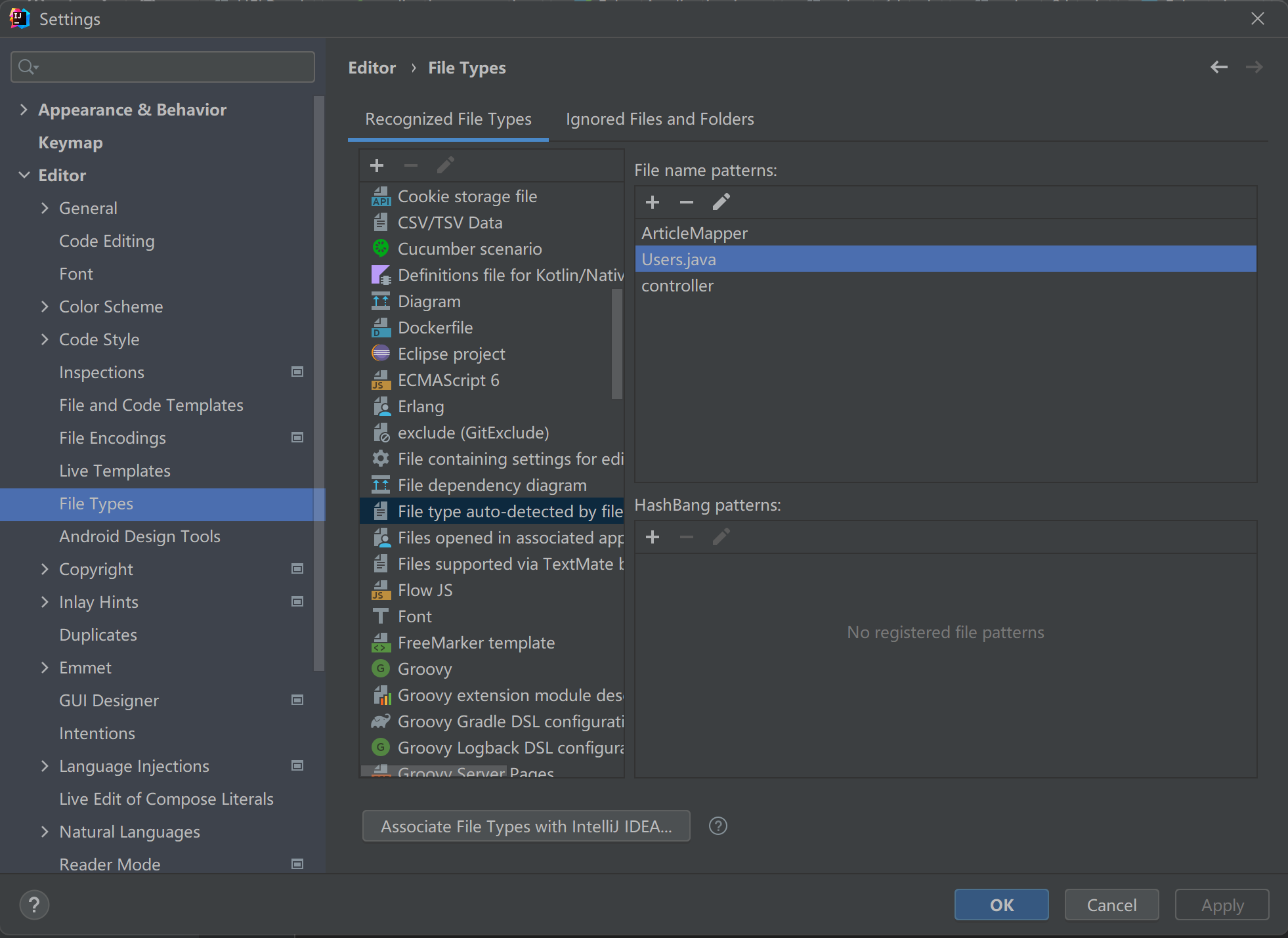
Task: Navigate back with the left arrow
Action: pyautogui.click(x=1218, y=67)
